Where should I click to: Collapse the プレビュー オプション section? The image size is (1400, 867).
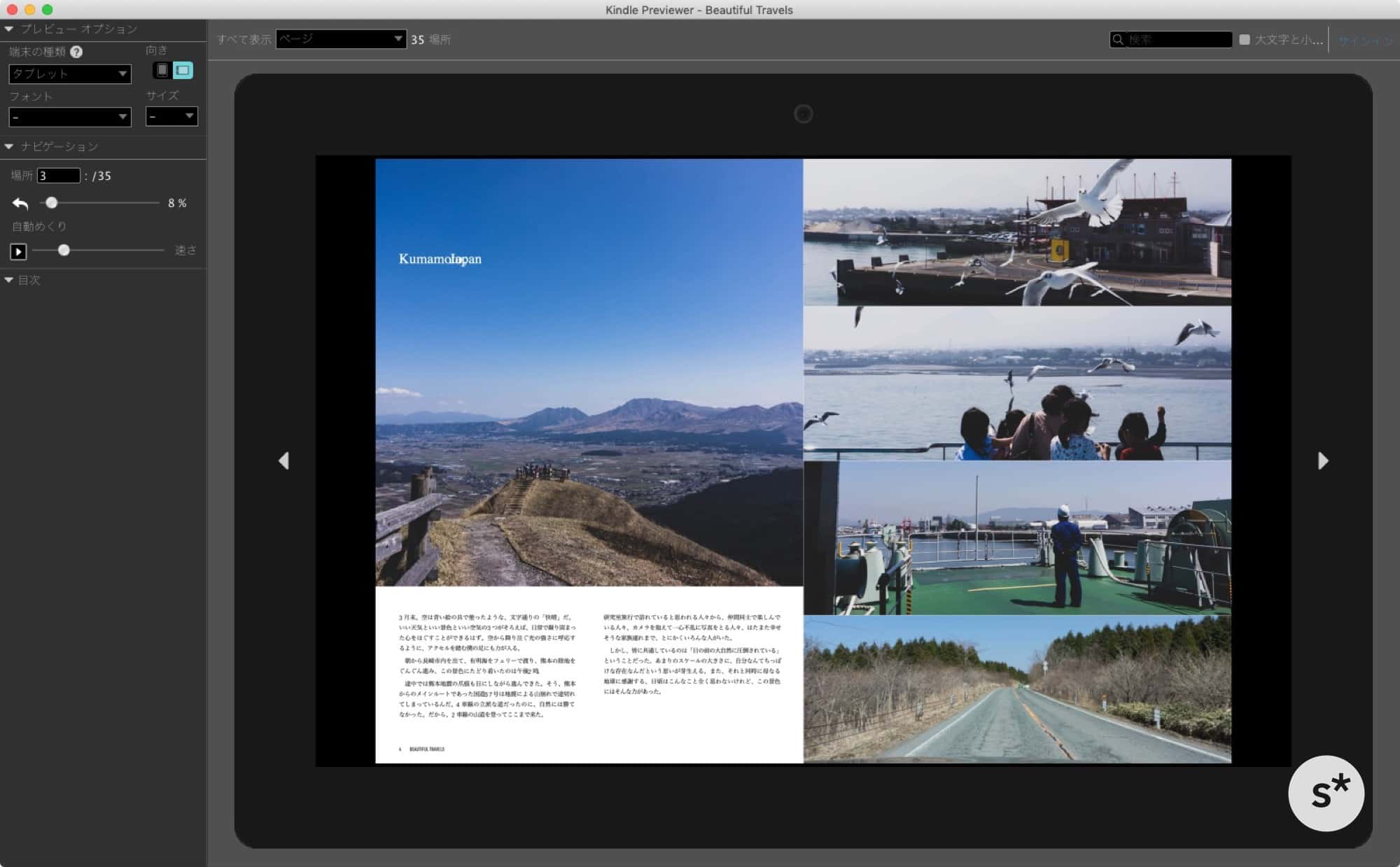pos(9,29)
